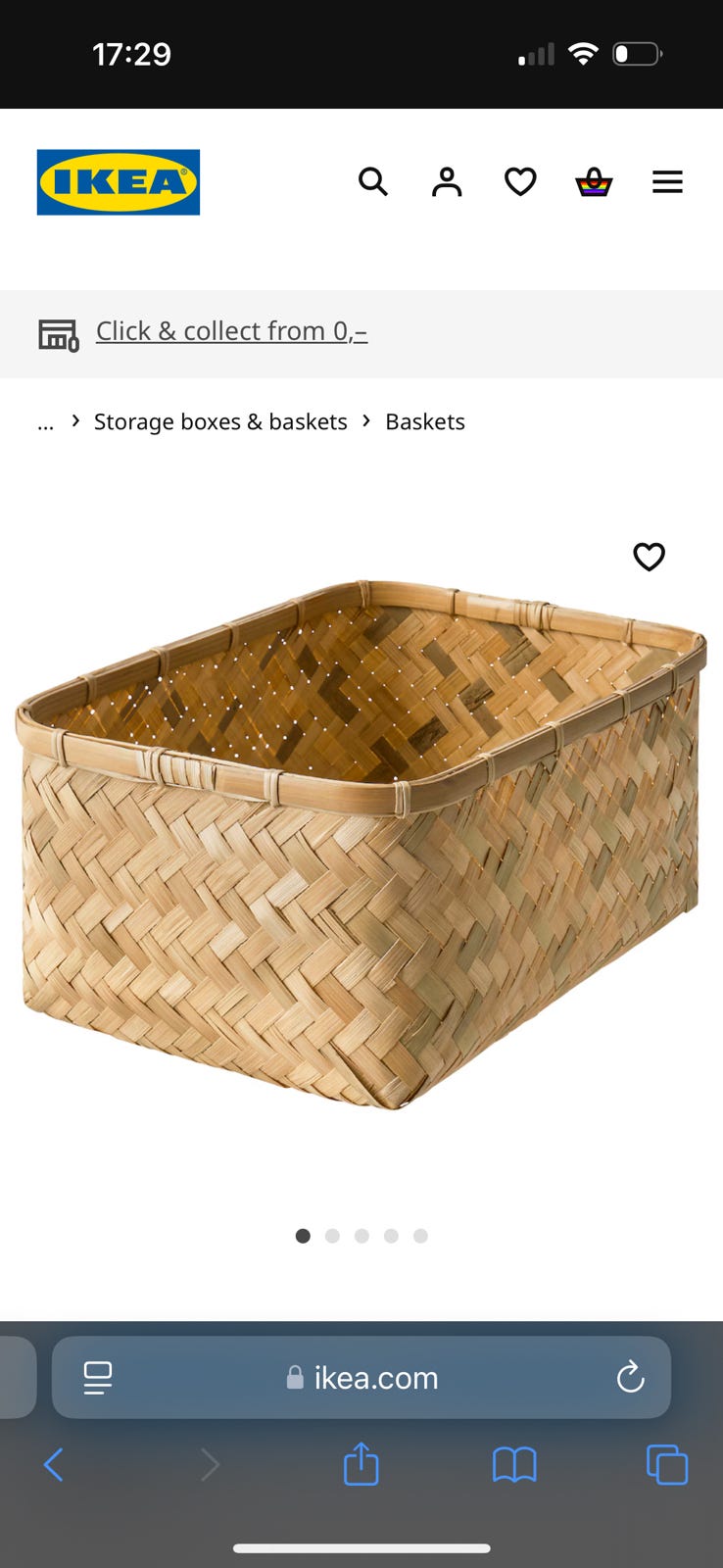Open the hamburger menu
The image size is (723, 1568).
667,181
